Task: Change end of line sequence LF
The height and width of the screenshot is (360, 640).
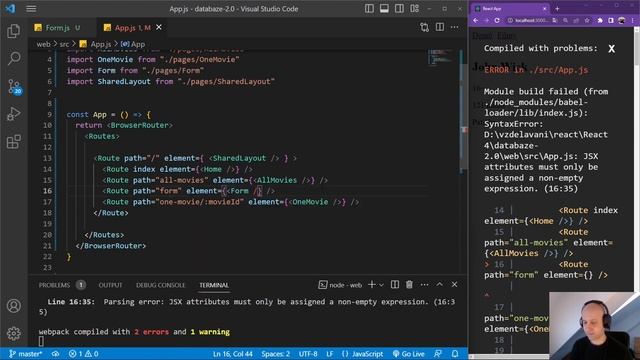Action: point(329,354)
